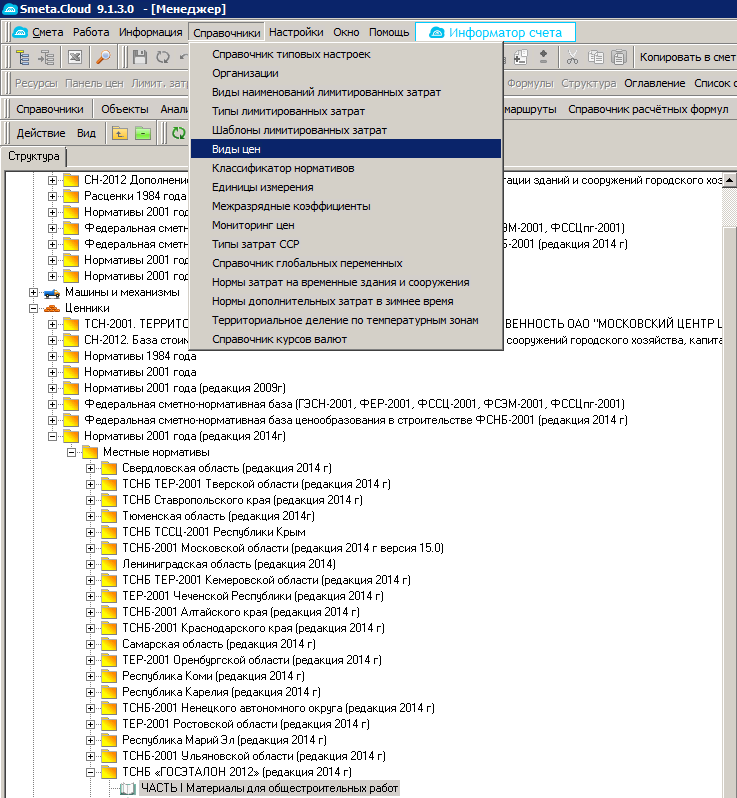Click folder icon of Республика Коми

(x=109, y=676)
